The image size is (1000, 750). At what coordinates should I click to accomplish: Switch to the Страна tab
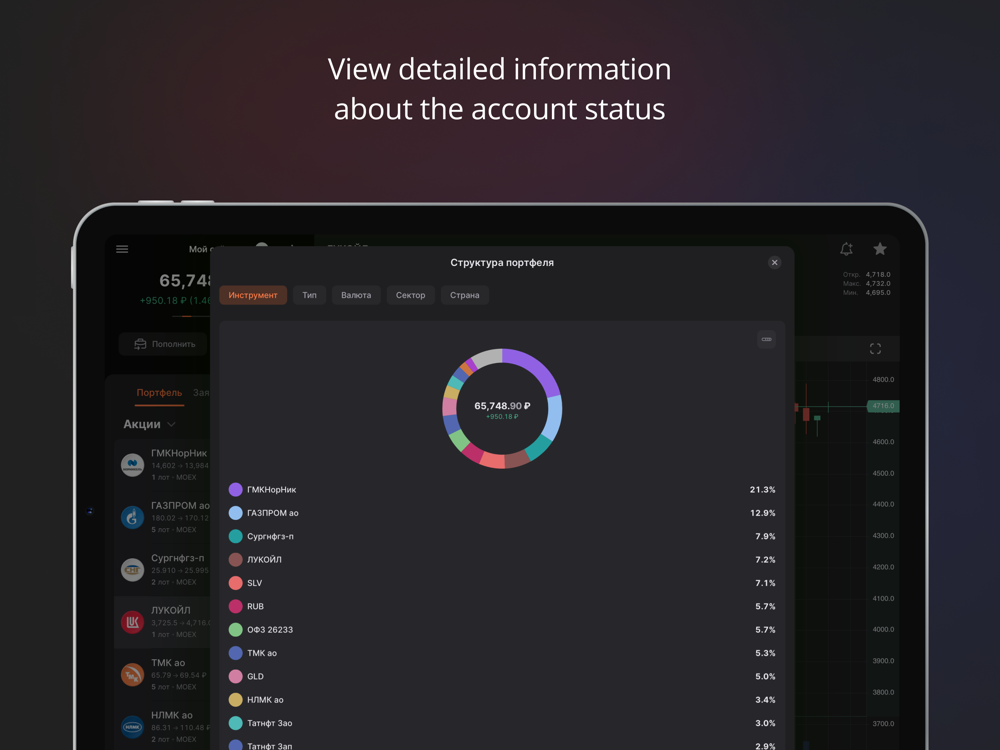pos(464,295)
